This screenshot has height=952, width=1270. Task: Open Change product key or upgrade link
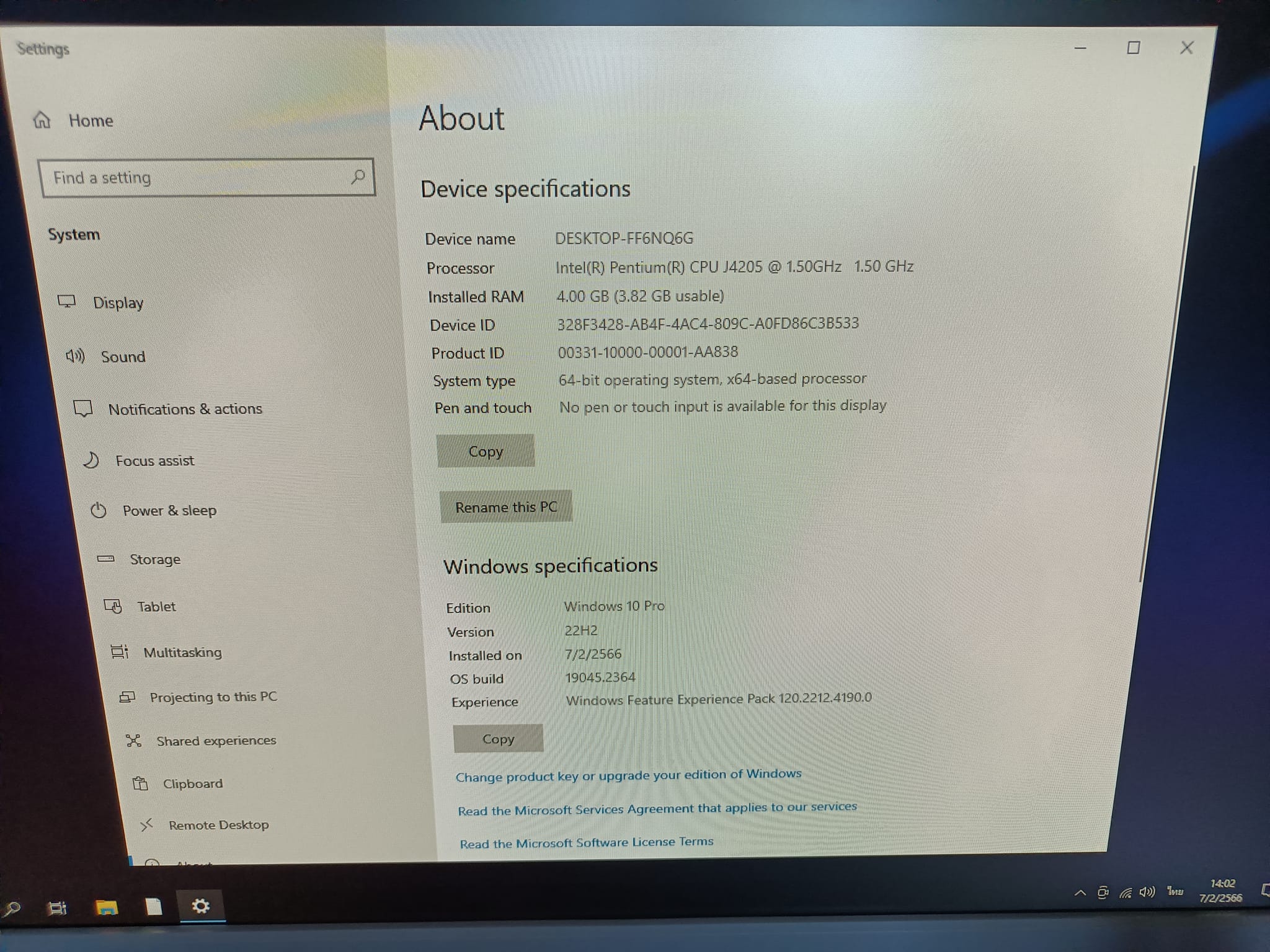pyautogui.click(x=628, y=775)
